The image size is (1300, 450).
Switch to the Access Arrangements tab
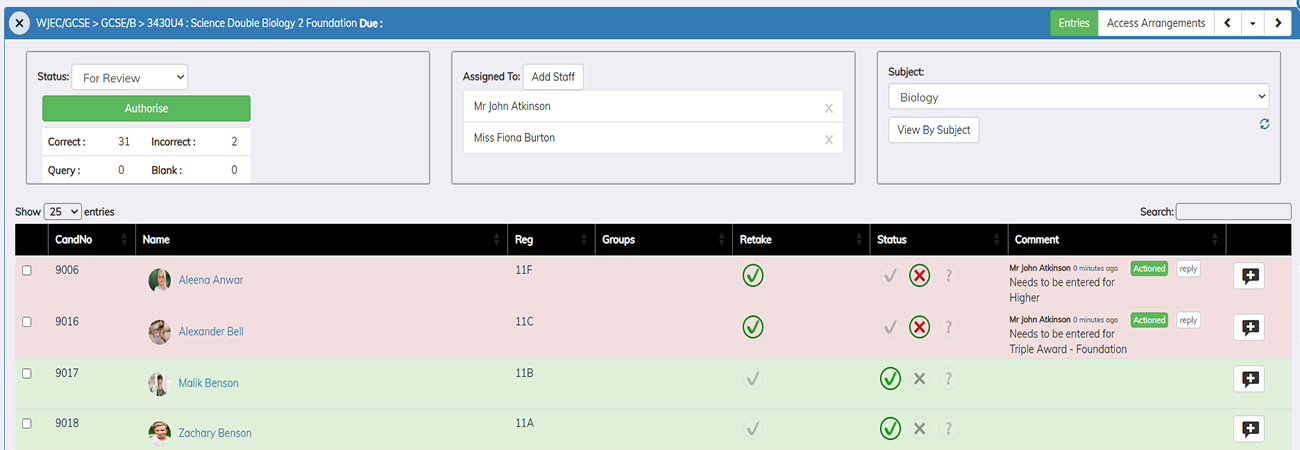coord(1155,23)
